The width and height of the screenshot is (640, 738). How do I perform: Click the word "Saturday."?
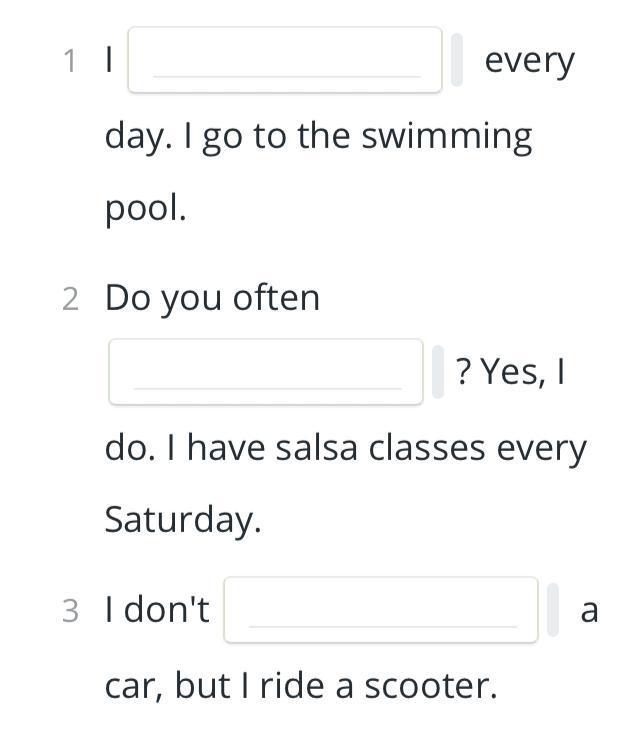pyautogui.click(x=183, y=520)
